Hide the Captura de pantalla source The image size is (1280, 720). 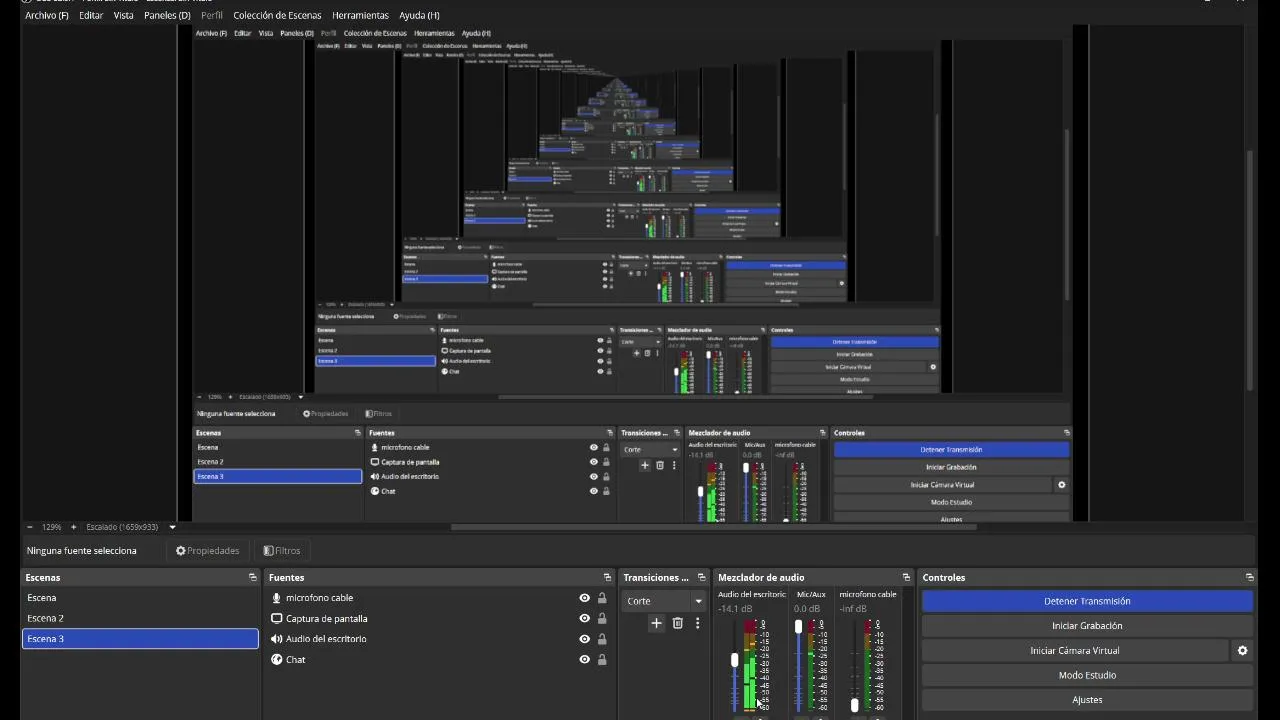click(x=585, y=619)
